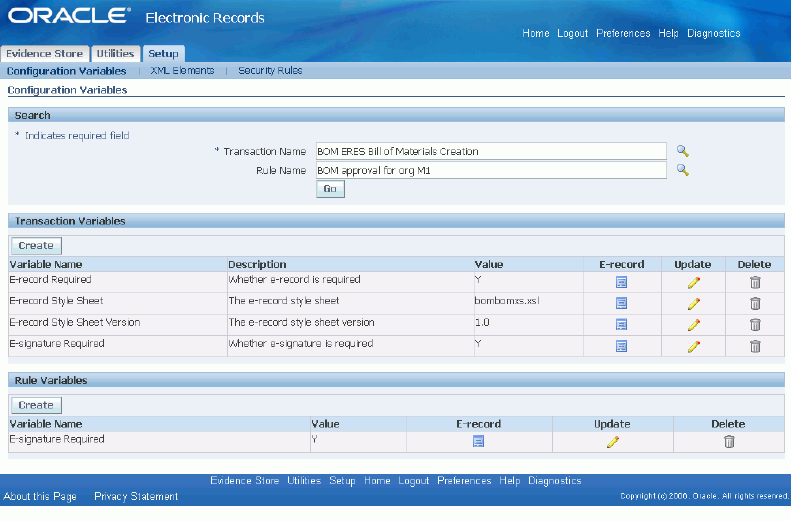Click 'Whether e-signature is required' description

301,343
